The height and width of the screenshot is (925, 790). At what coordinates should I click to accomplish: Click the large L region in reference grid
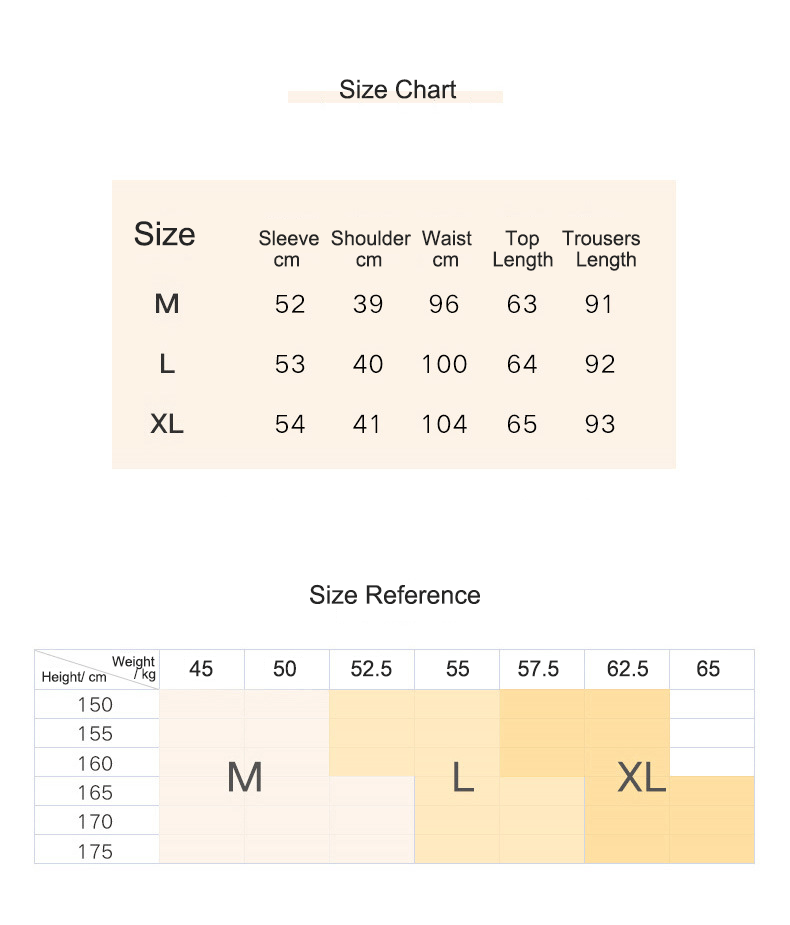click(x=463, y=777)
